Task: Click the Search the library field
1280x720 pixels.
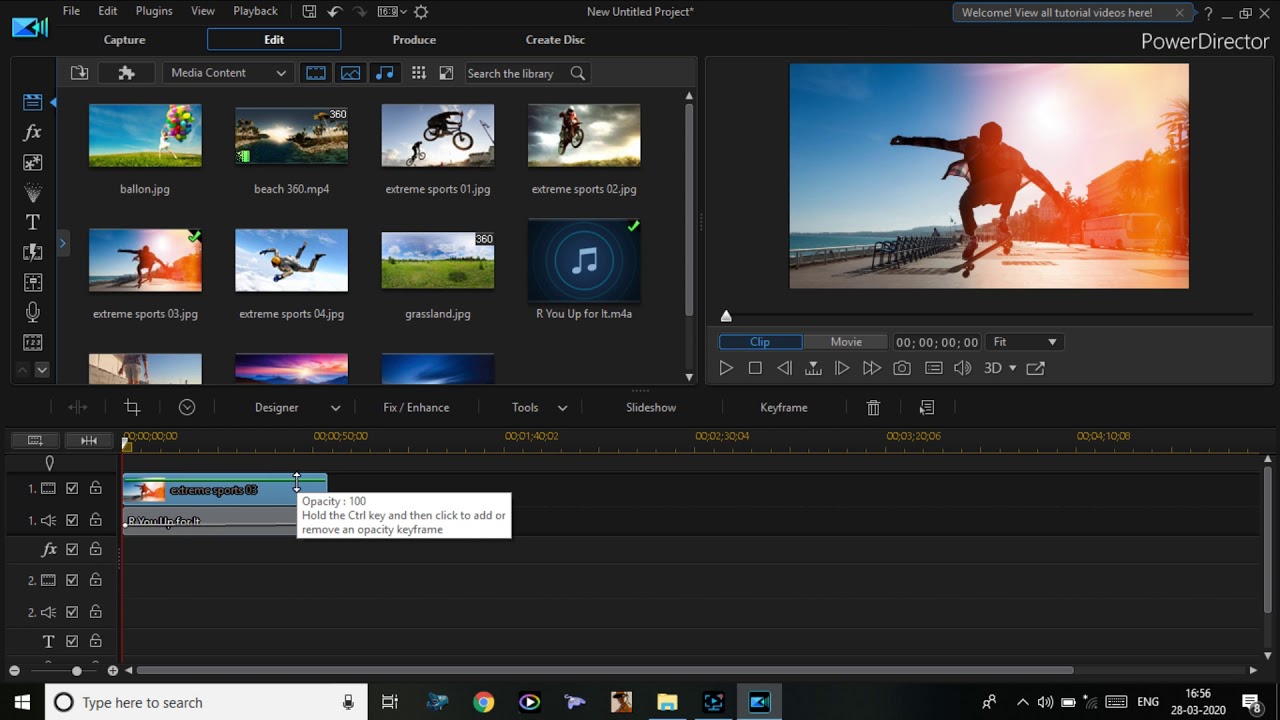Action: pos(528,73)
